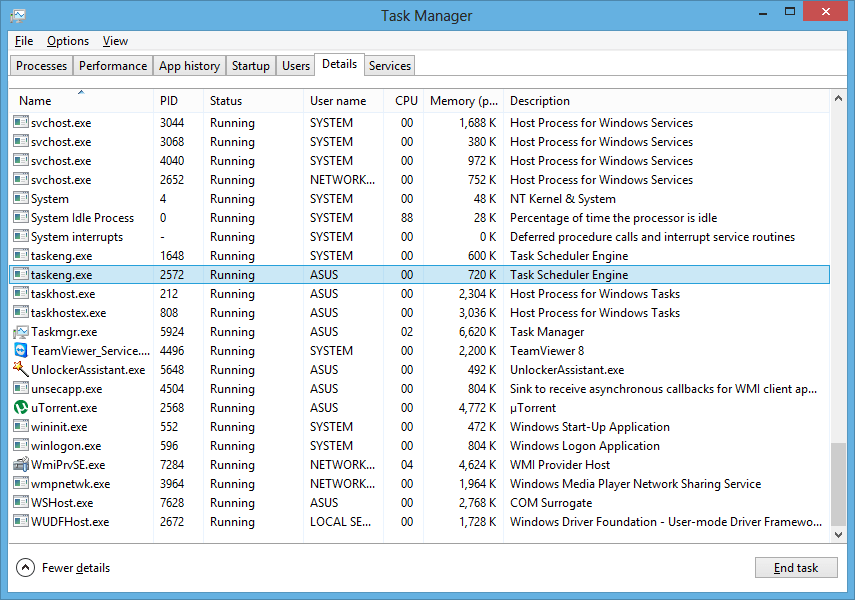Click the WSHost.exe COM Surrogate icon
This screenshot has width=855, height=600.
pyautogui.click(x=20, y=502)
